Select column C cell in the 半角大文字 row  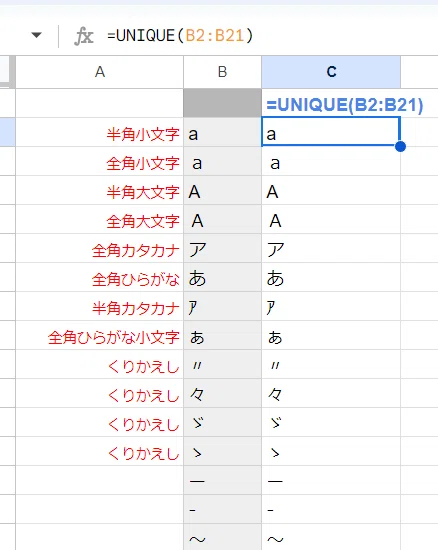tap(331, 190)
